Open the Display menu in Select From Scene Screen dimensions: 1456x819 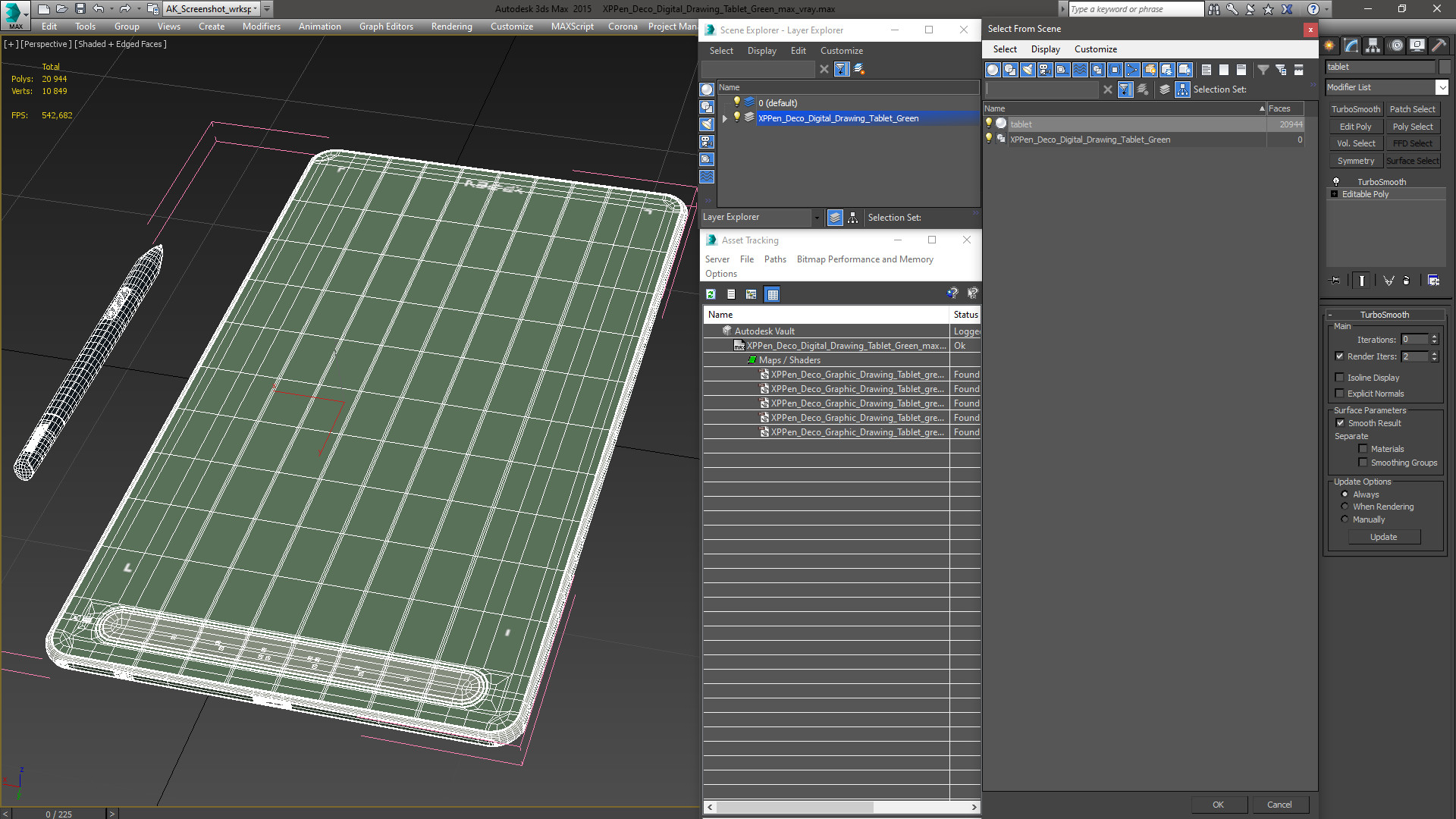[1045, 49]
